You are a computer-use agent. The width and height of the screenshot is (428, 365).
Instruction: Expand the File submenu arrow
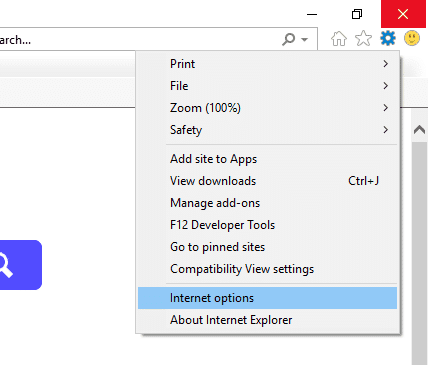coord(386,86)
